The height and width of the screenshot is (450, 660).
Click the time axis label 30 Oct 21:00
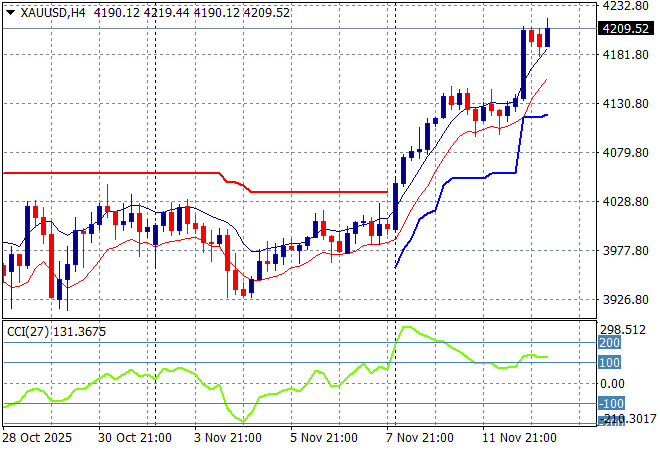coord(135,438)
